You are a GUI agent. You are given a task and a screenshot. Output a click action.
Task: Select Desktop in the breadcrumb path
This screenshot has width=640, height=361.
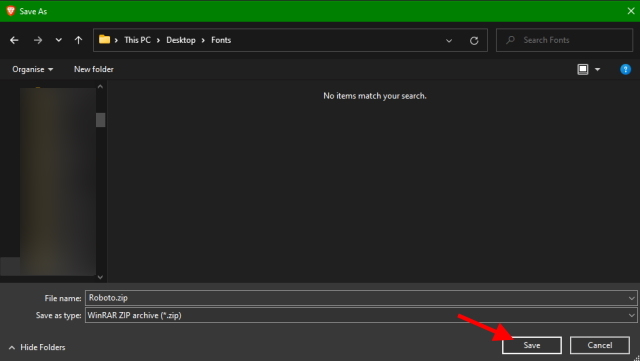pos(181,40)
